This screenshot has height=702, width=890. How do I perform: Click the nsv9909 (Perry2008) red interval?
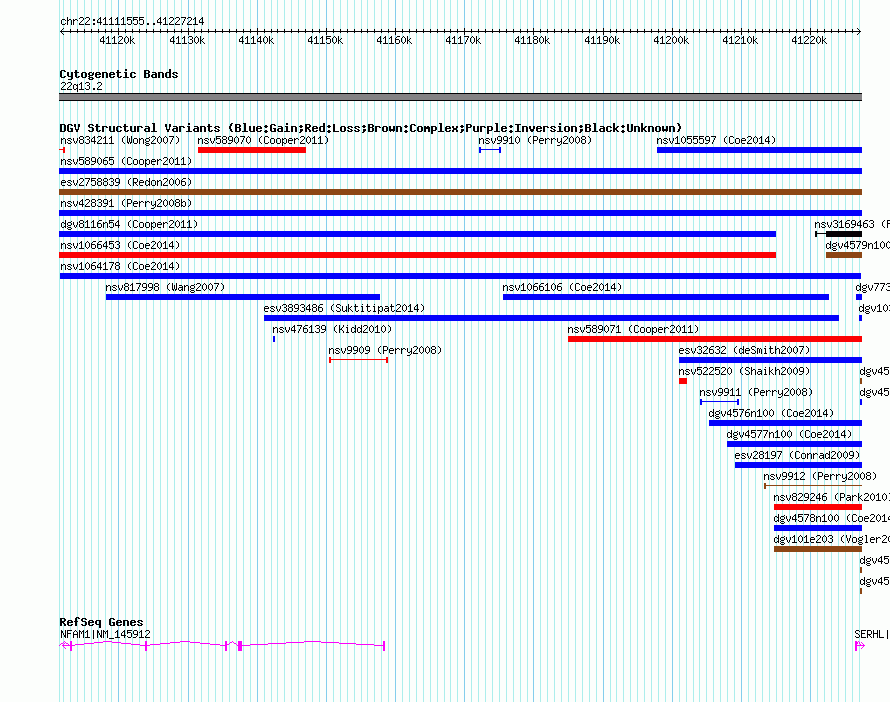click(358, 360)
